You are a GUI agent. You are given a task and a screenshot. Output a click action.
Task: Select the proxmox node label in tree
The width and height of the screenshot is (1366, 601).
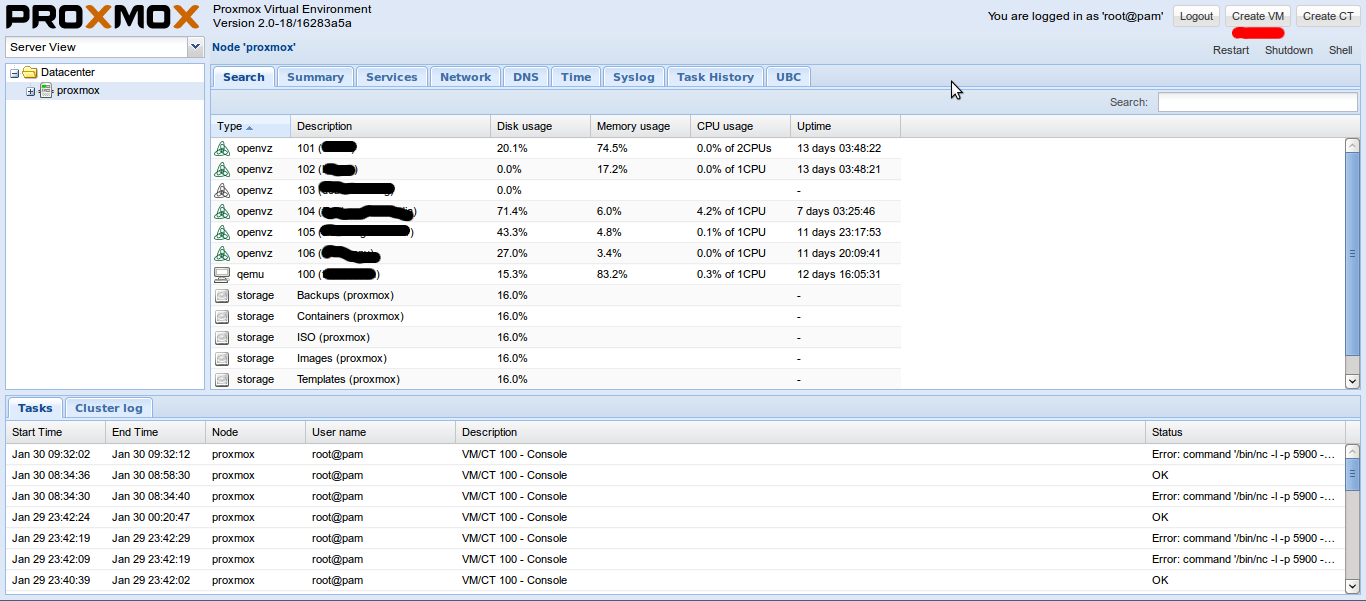(78, 90)
